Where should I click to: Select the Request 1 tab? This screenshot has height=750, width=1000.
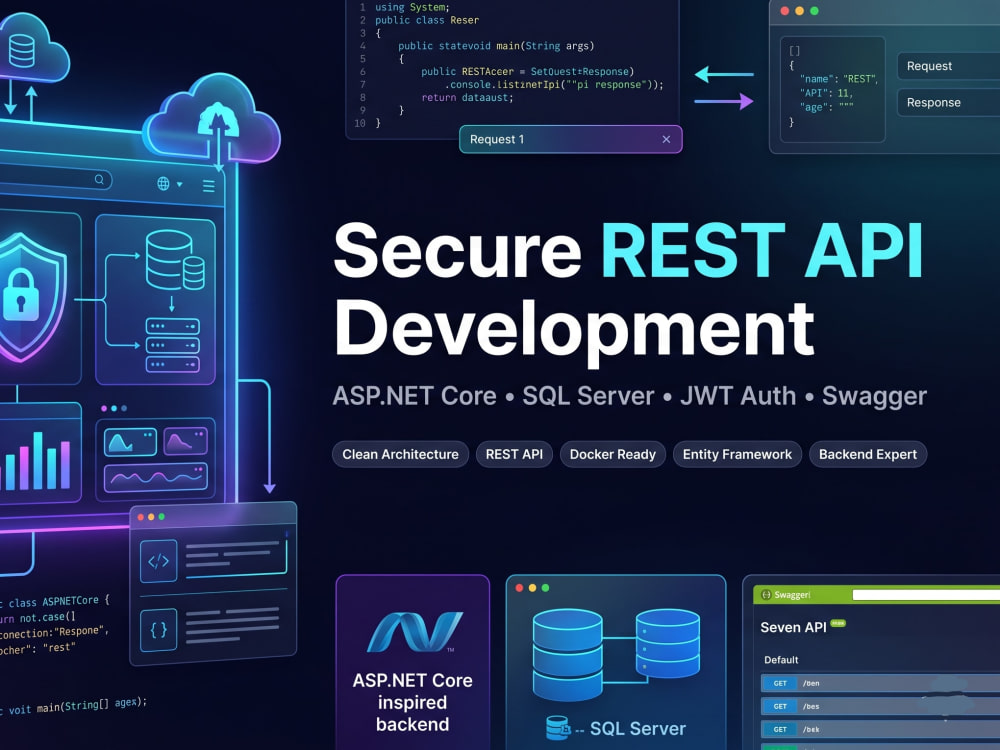[570, 139]
